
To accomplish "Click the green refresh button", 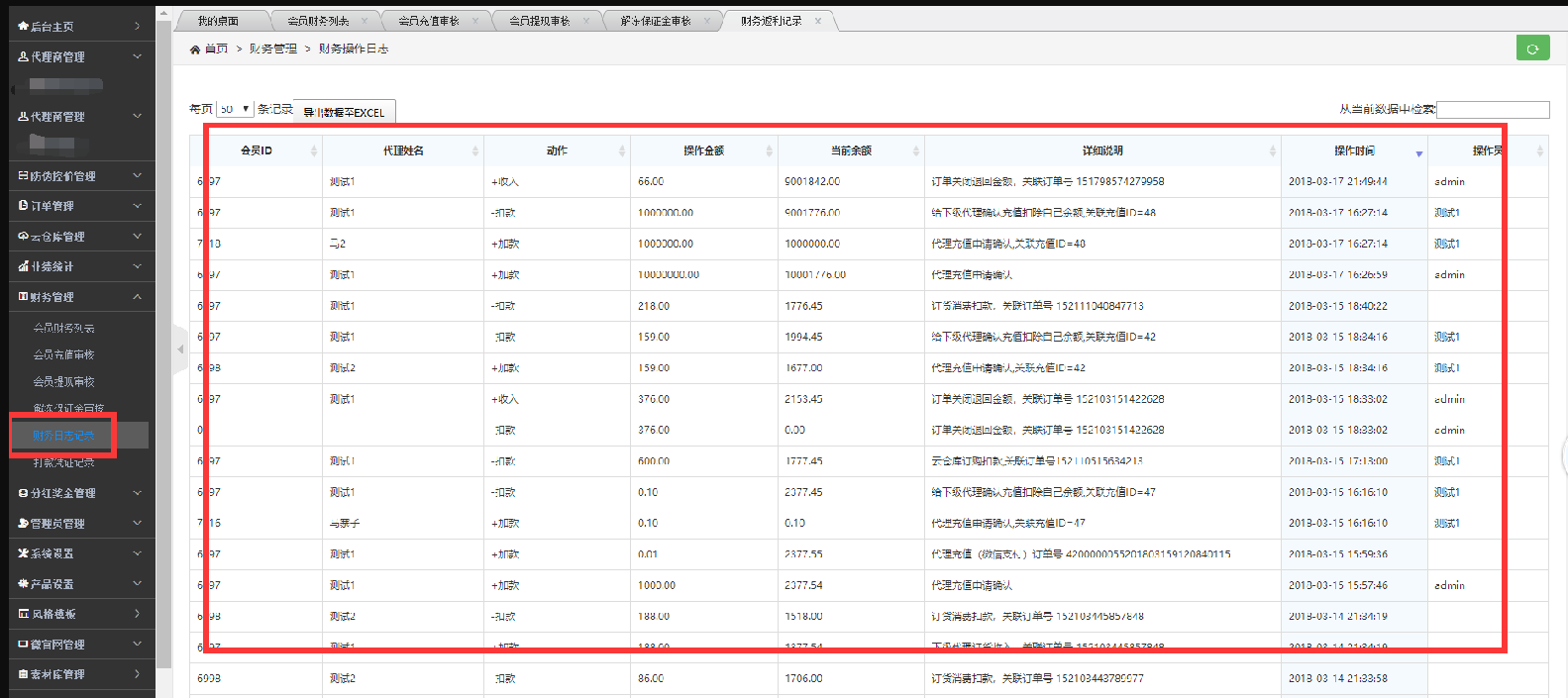I will tap(1532, 49).
